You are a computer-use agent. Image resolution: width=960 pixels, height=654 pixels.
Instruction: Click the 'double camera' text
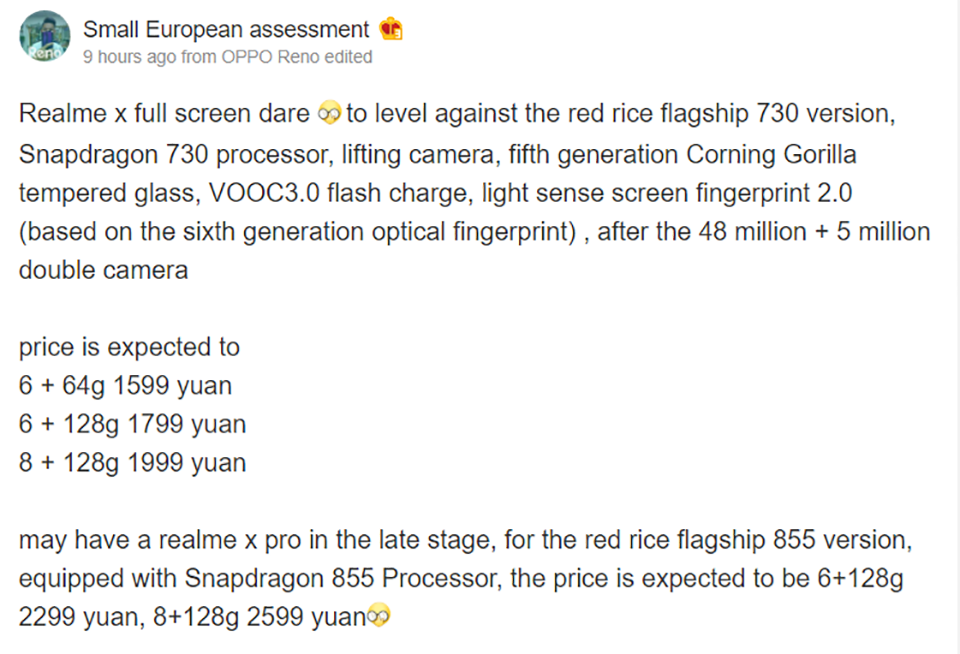tap(103, 270)
